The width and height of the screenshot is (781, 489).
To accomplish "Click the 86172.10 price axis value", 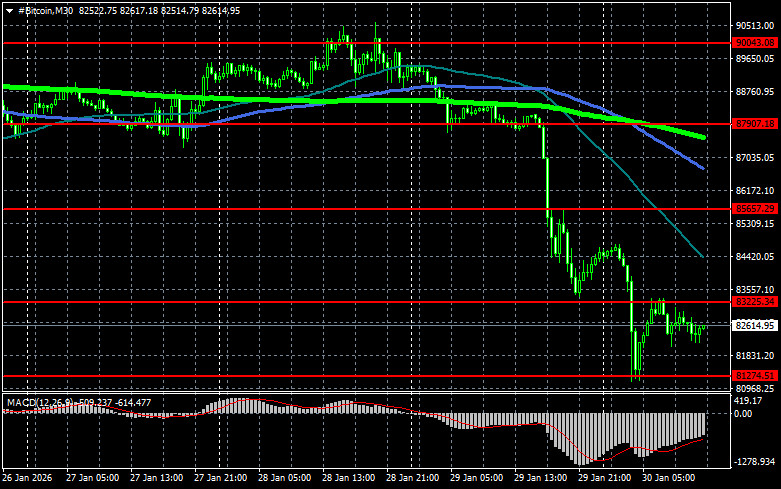I will [x=755, y=191].
